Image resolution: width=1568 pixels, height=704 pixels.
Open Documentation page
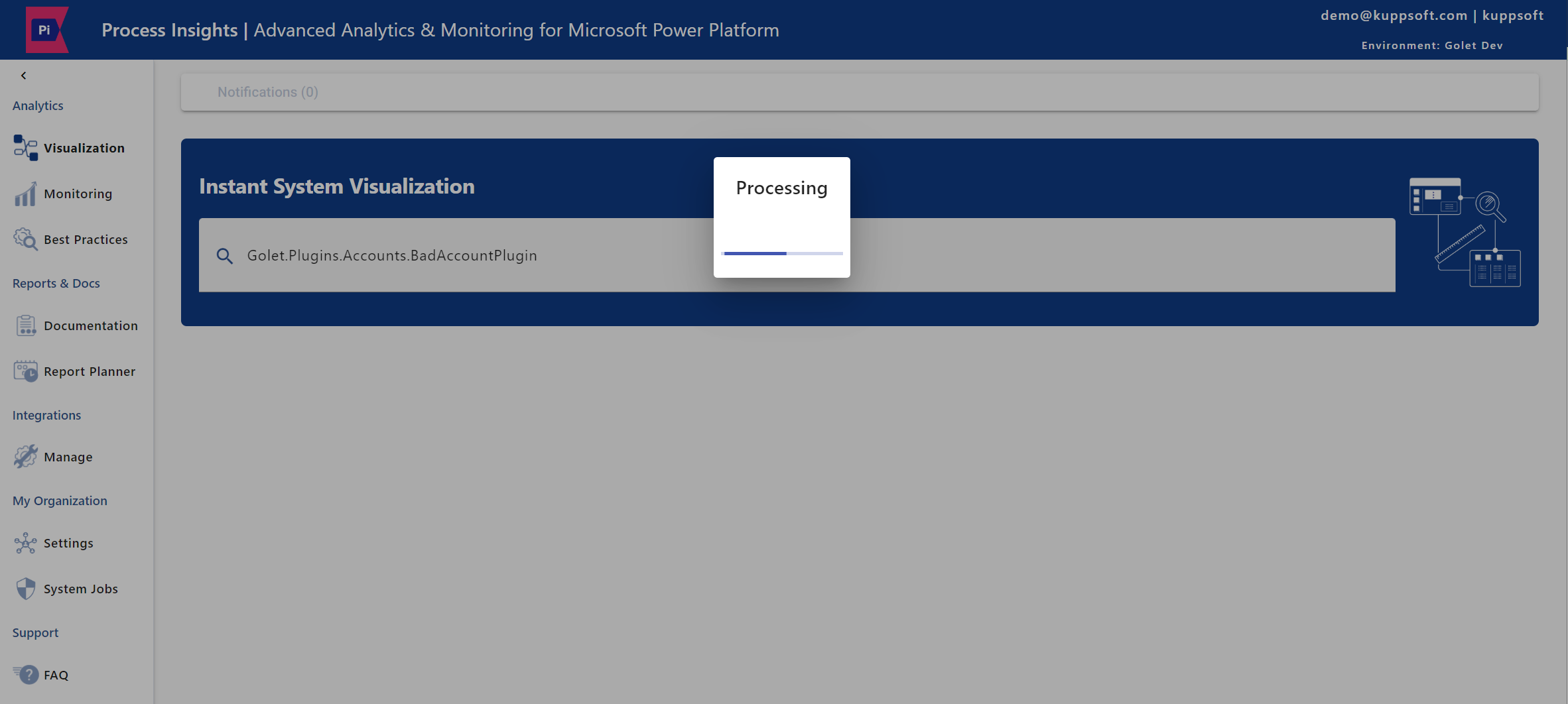(x=91, y=325)
